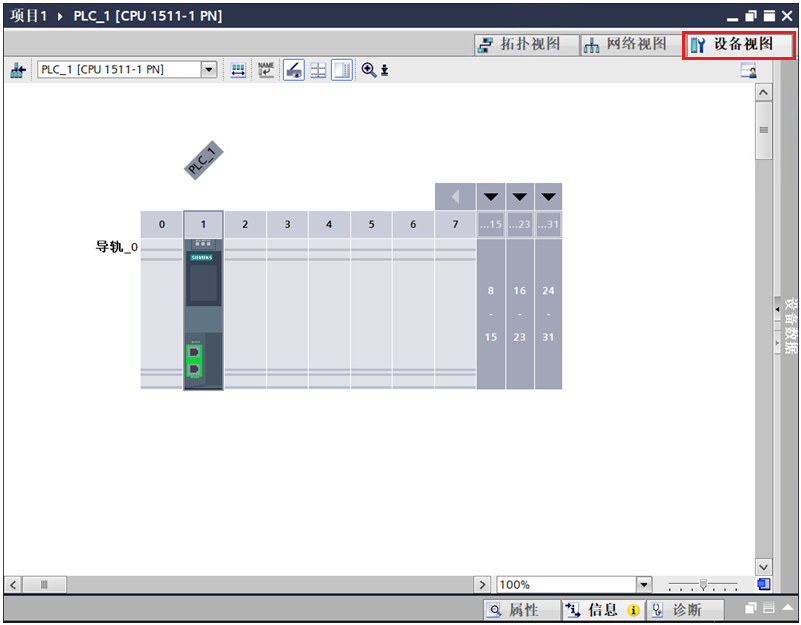Viewport: 801px width, 625px height.
Task: Click the PLC_1 name label tag
Action: [203, 160]
